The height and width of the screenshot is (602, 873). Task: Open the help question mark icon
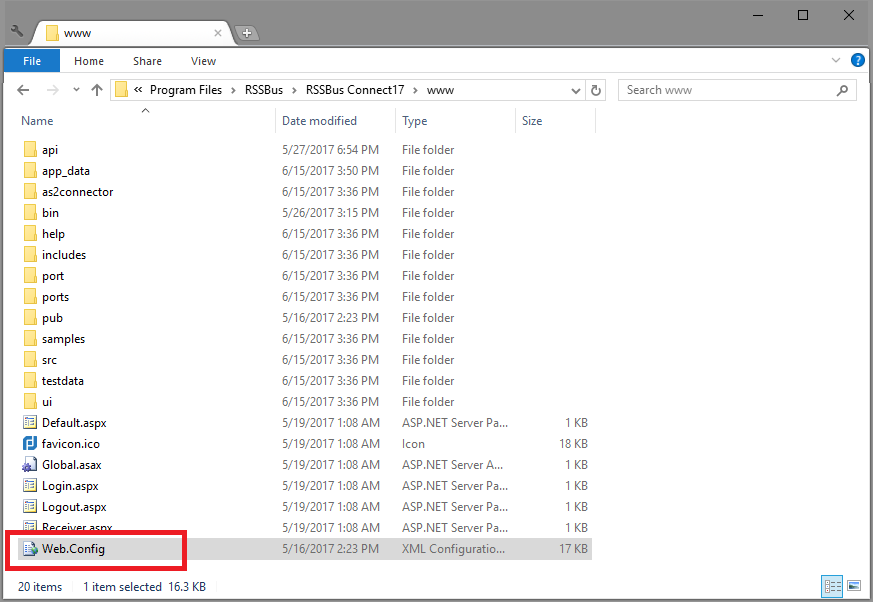tap(857, 60)
